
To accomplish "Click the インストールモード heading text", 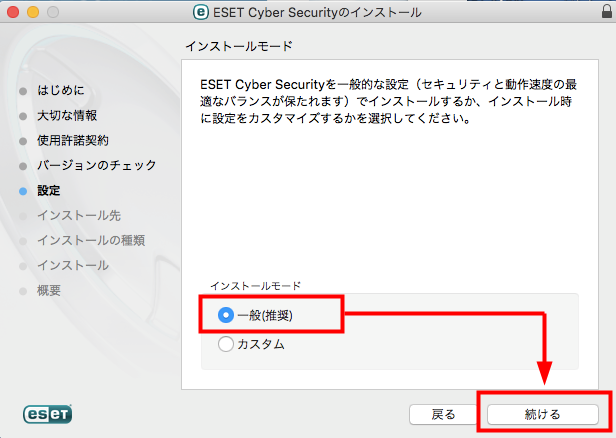I will (239, 46).
